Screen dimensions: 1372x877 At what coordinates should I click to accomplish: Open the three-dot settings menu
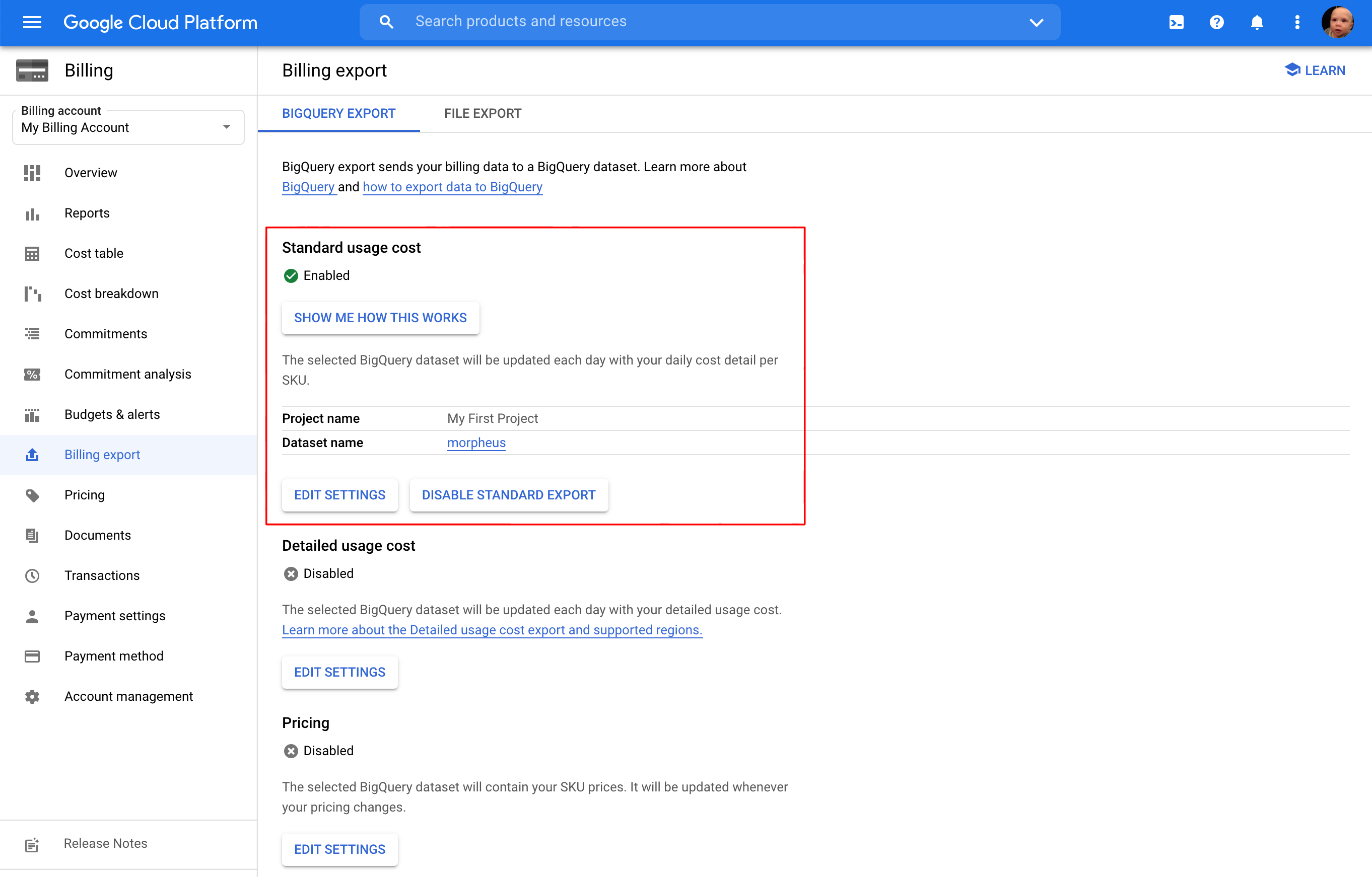click(1297, 22)
